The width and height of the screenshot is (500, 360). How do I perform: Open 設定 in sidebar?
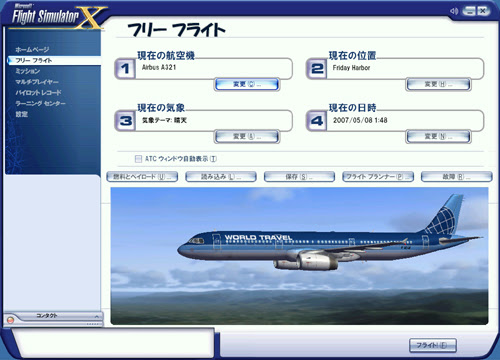click(x=21, y=114)
